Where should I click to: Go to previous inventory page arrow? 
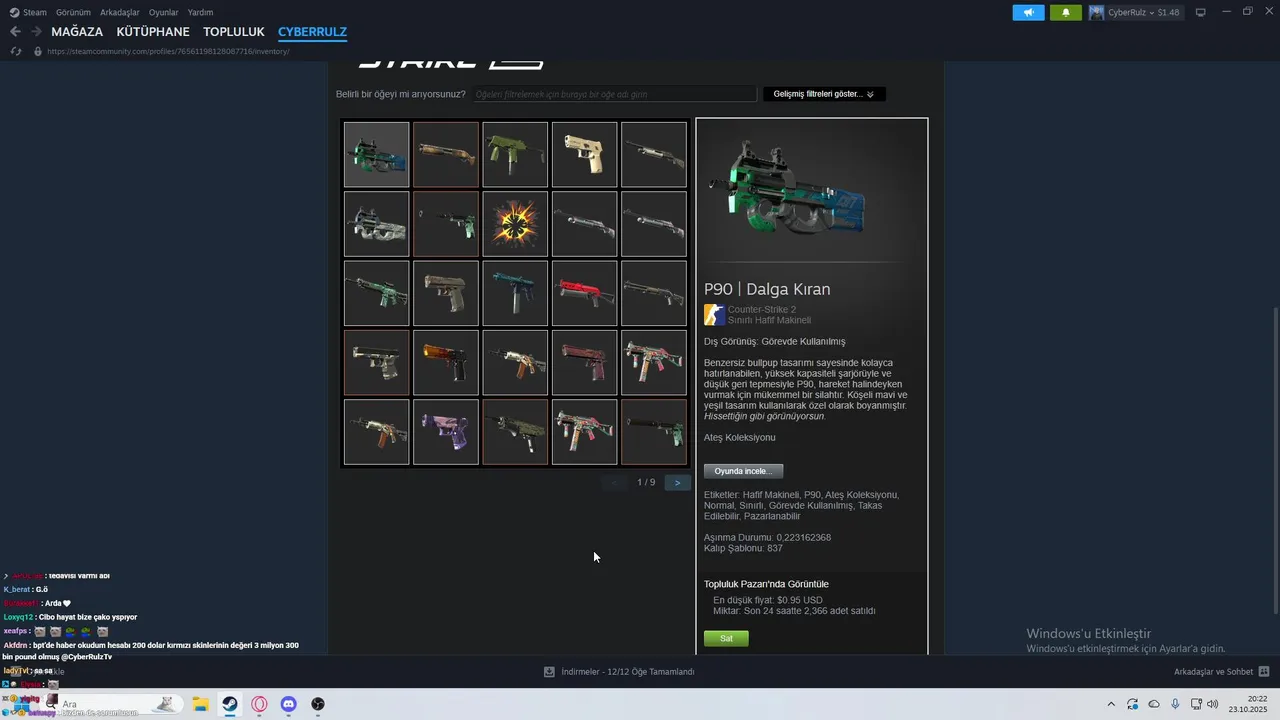click(x=615, y=482)
